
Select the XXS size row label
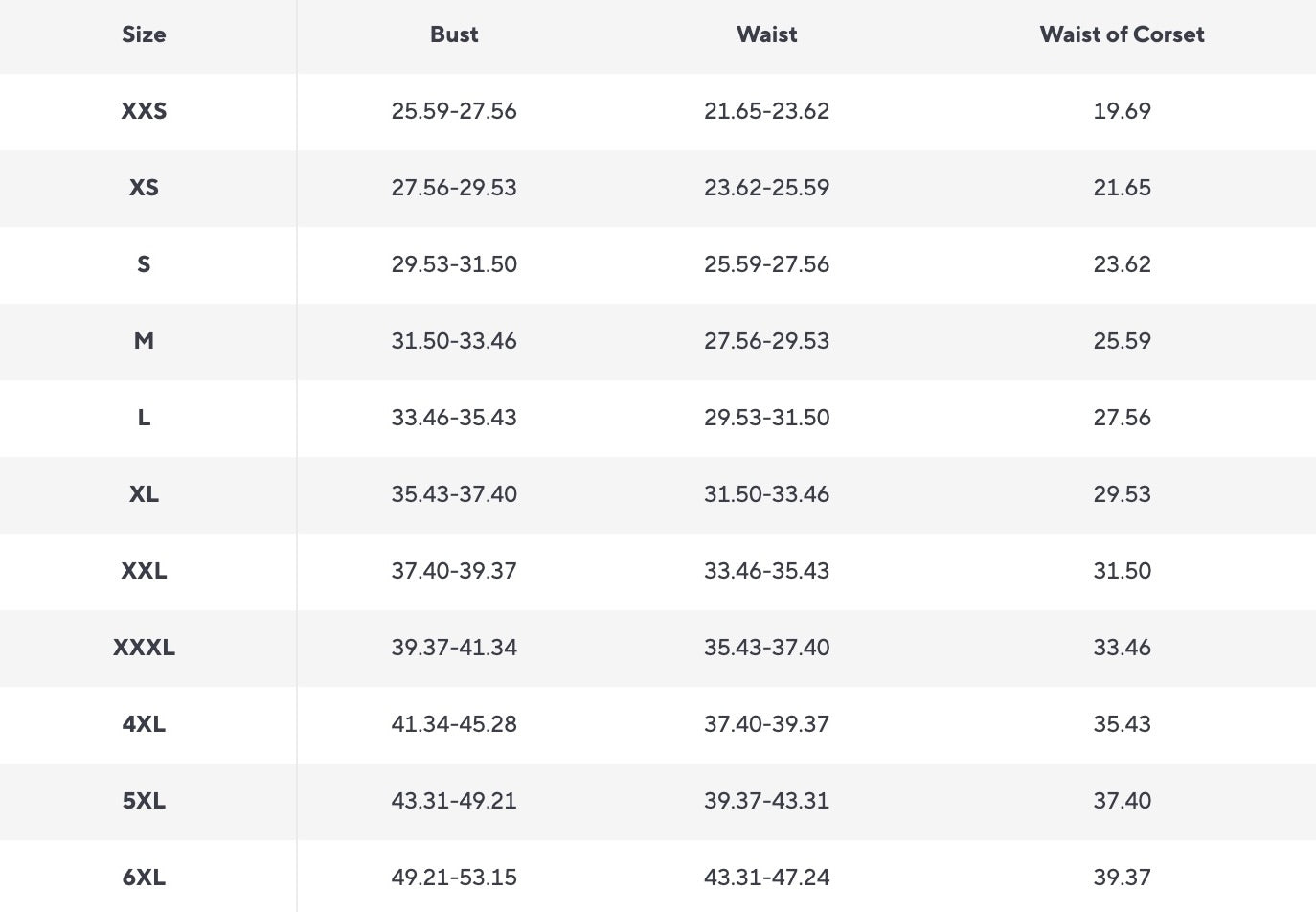click(x=144, y=111)
